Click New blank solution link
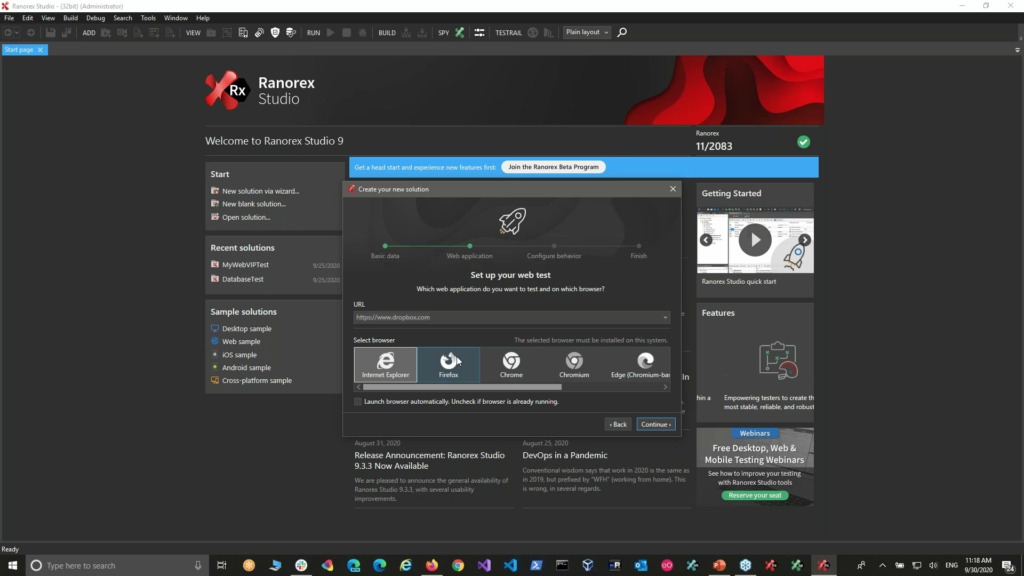Screen dimensions: 1024x576 (x=253, y=204)
